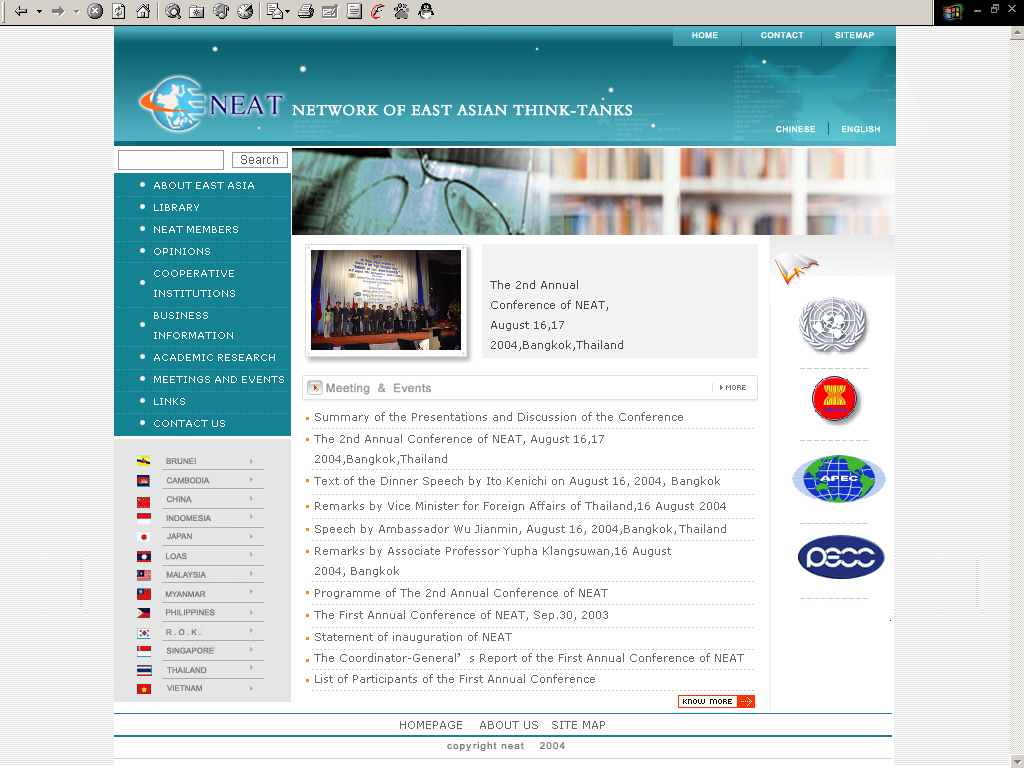
Task: Open the conference group photo thumbnail
Action: click(386, 300)
